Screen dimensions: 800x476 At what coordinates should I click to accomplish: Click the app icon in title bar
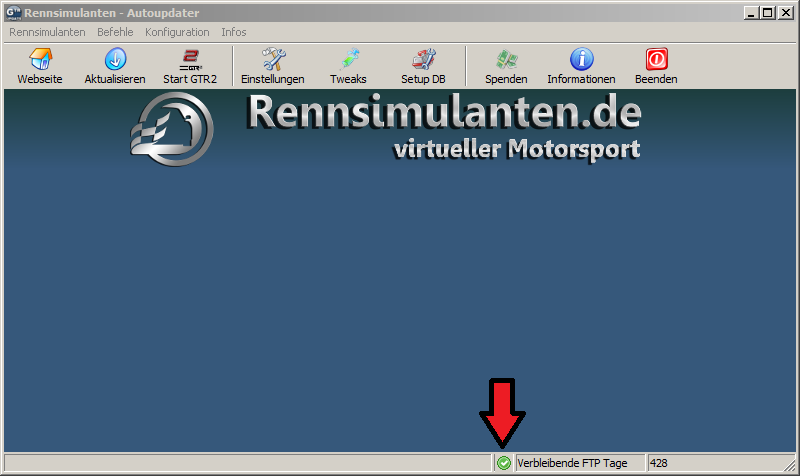(14, 12)
